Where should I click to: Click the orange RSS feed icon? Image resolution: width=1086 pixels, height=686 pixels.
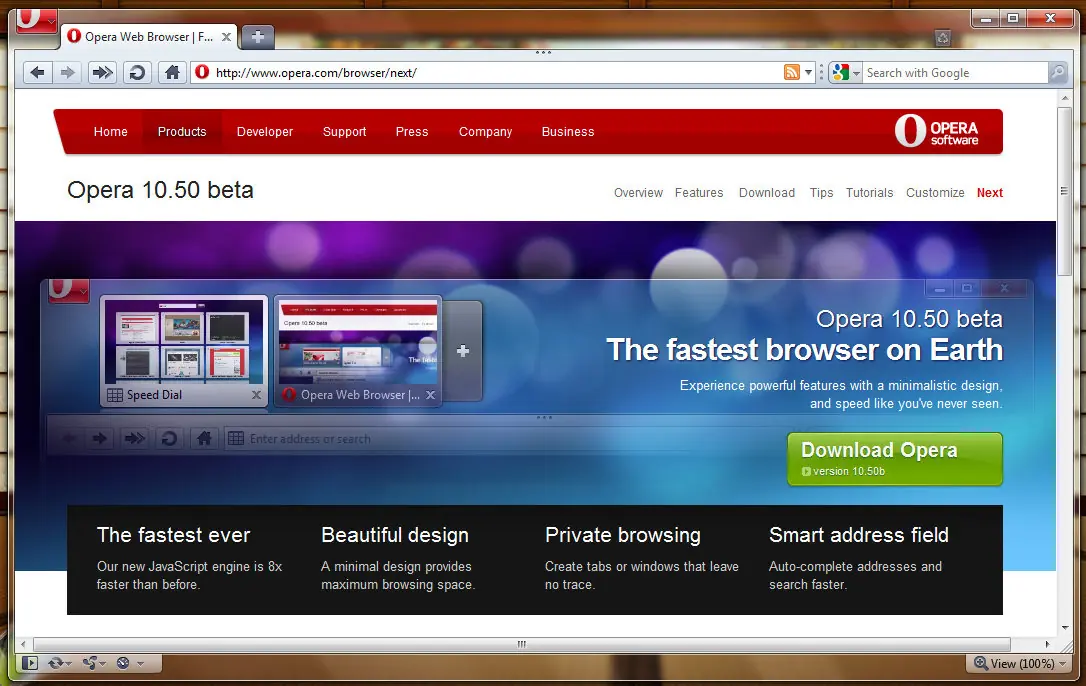pyautogui.click(x=792, y=72)
